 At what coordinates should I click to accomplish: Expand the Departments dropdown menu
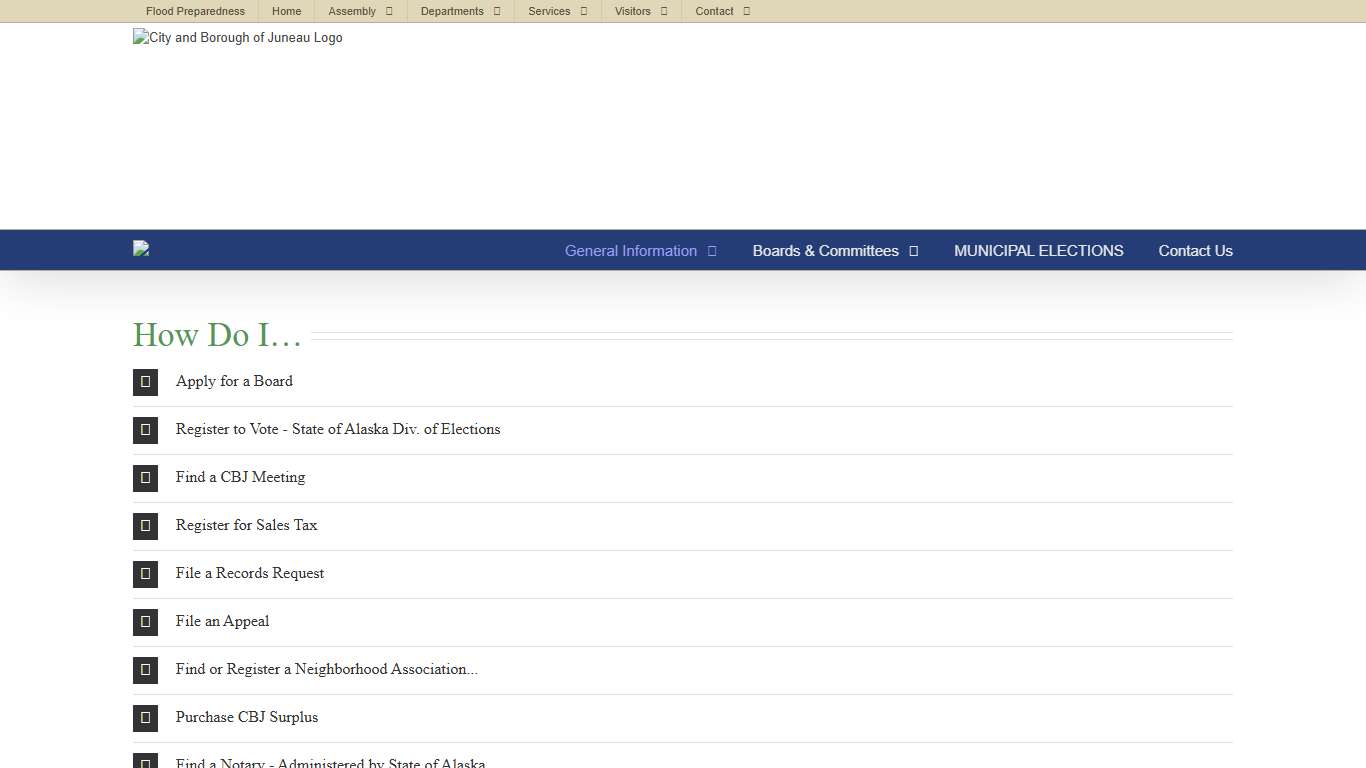pyautogui.click(x=460, y=11)
